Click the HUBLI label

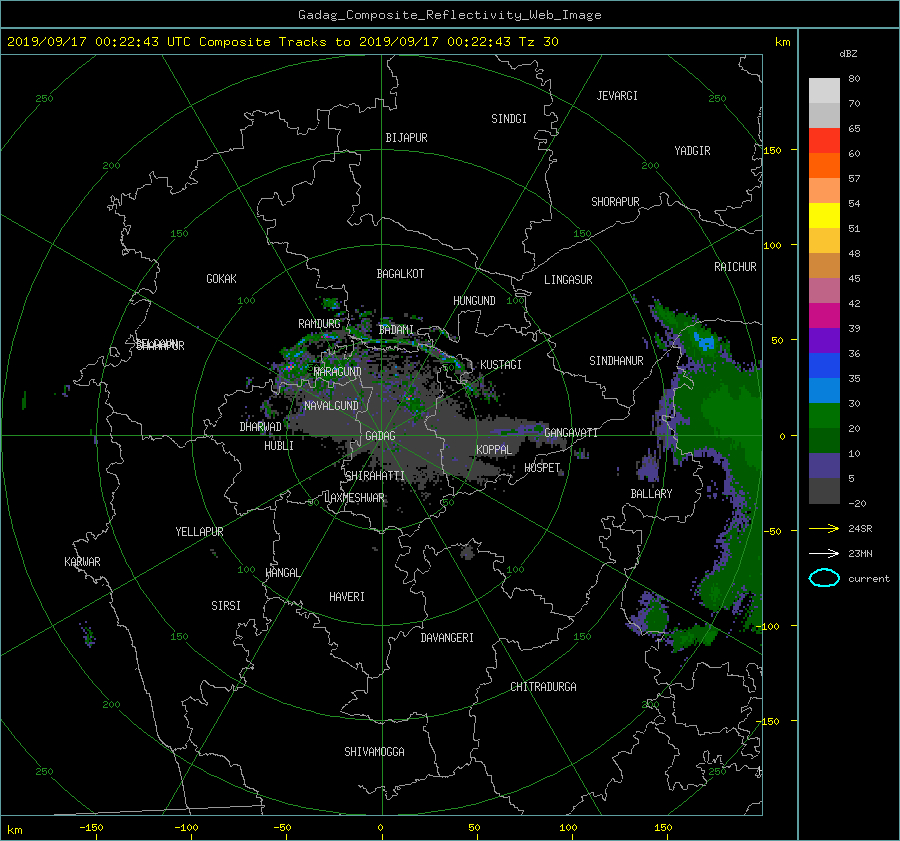279,446
